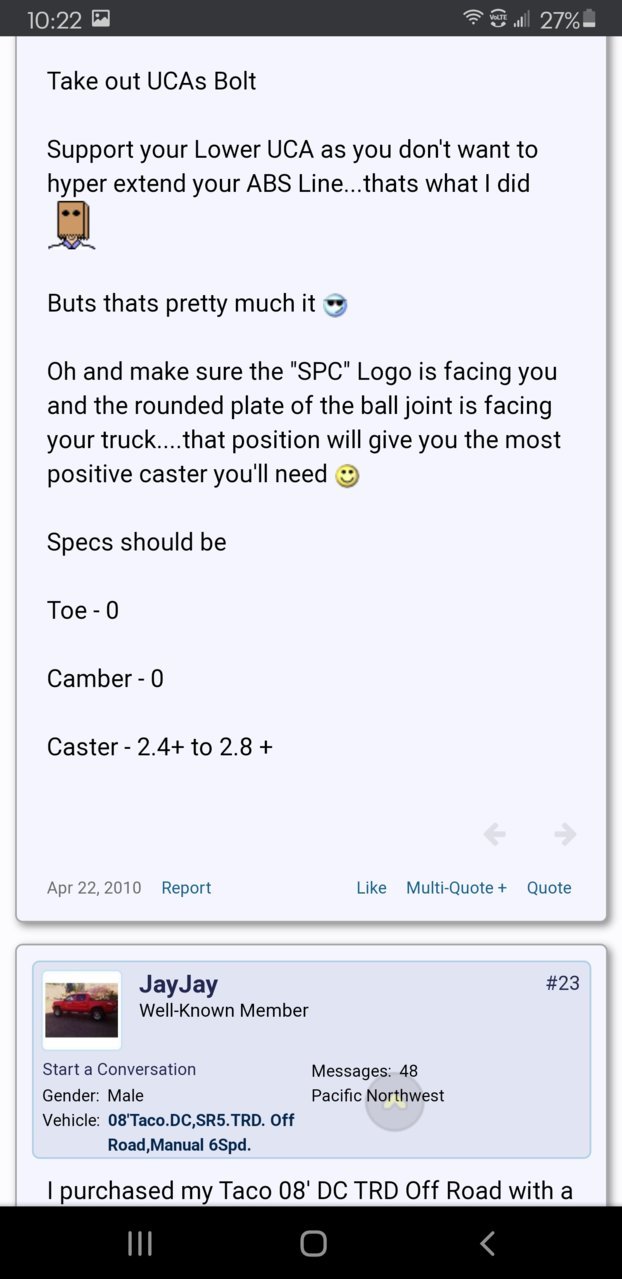Screen dimensions: 622x1279
Task: Tap the scroll-to-top floating button
Action: click(x=394, y=1101)
